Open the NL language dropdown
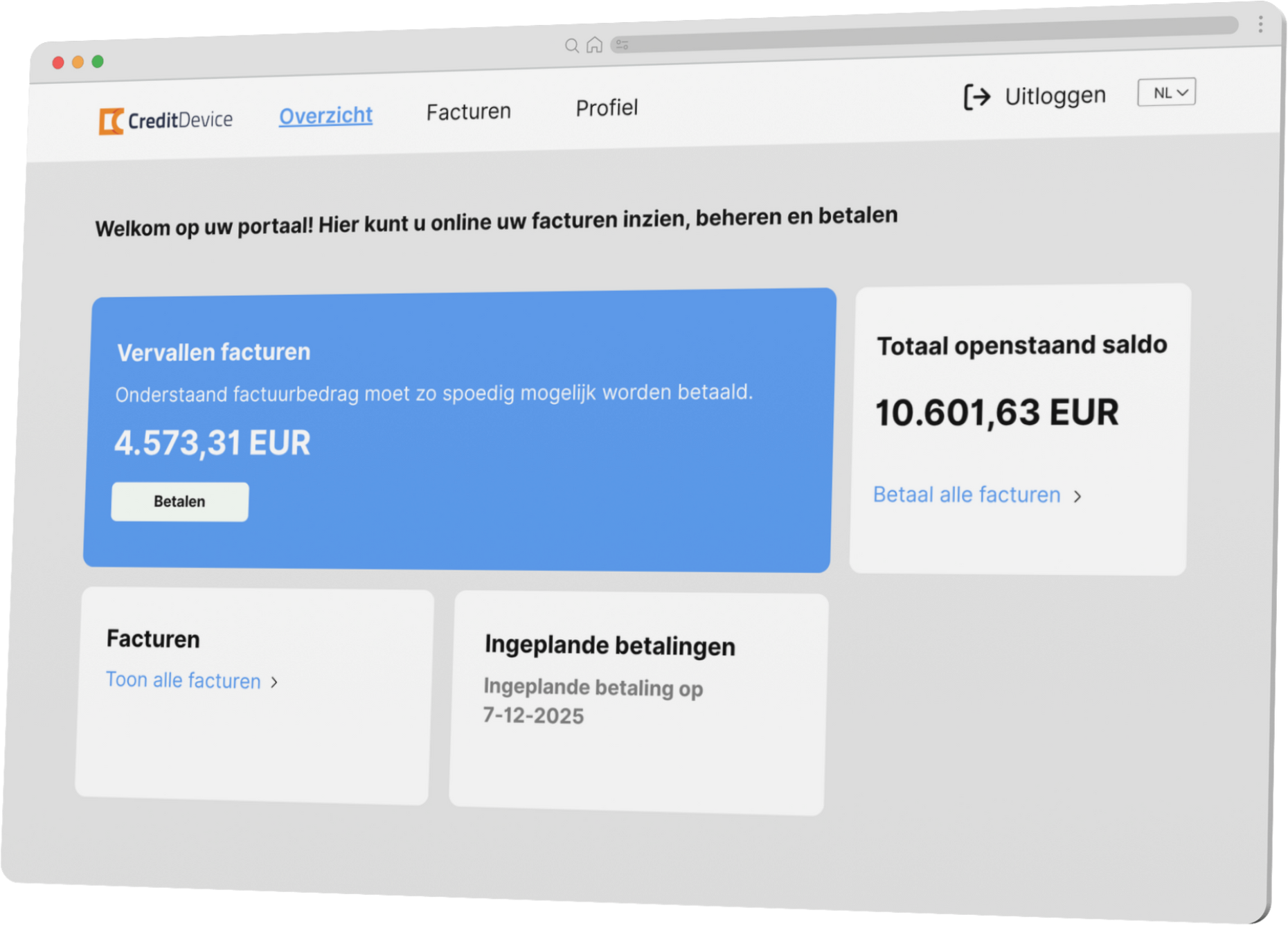 [x=1166, y=92]
